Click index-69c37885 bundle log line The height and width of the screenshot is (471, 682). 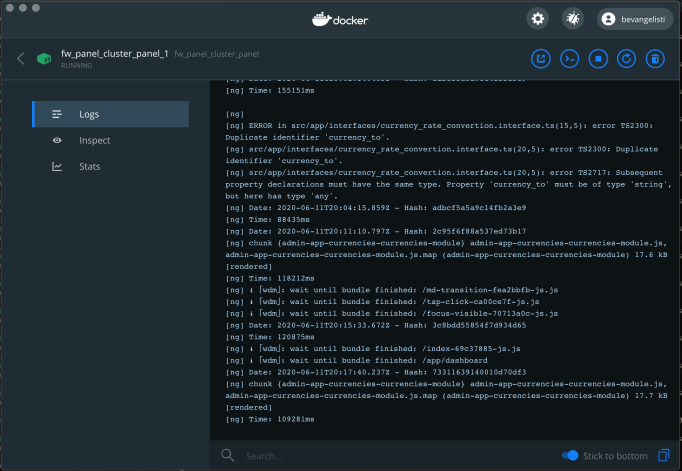[373, 349]
